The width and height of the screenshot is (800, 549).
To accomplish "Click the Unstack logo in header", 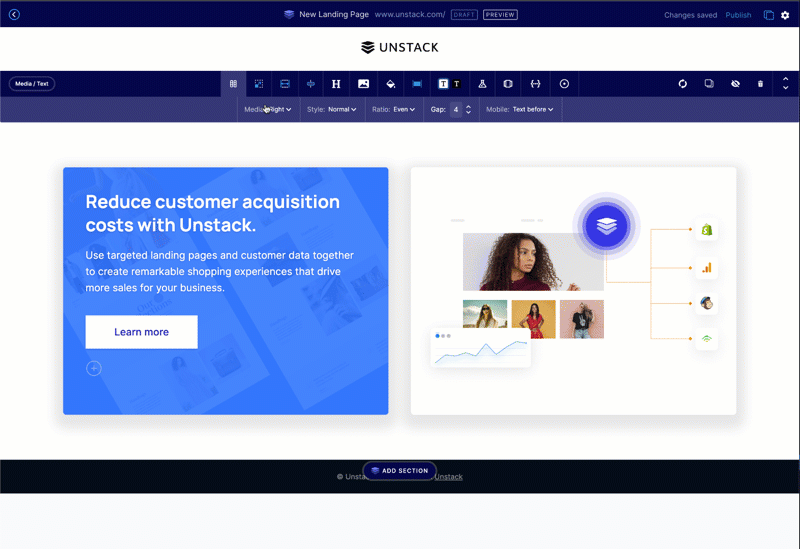I will tap(399, 47).
